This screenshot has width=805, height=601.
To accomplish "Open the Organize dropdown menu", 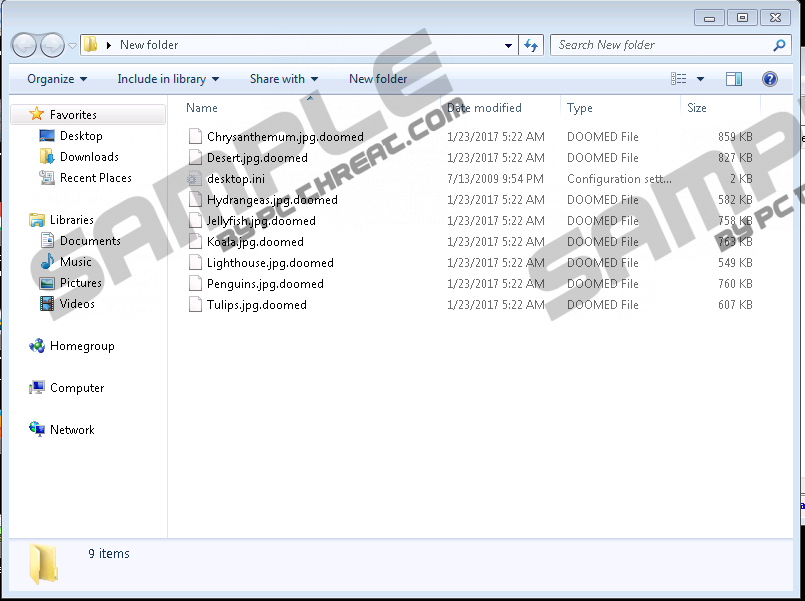I will pos(57,79).
